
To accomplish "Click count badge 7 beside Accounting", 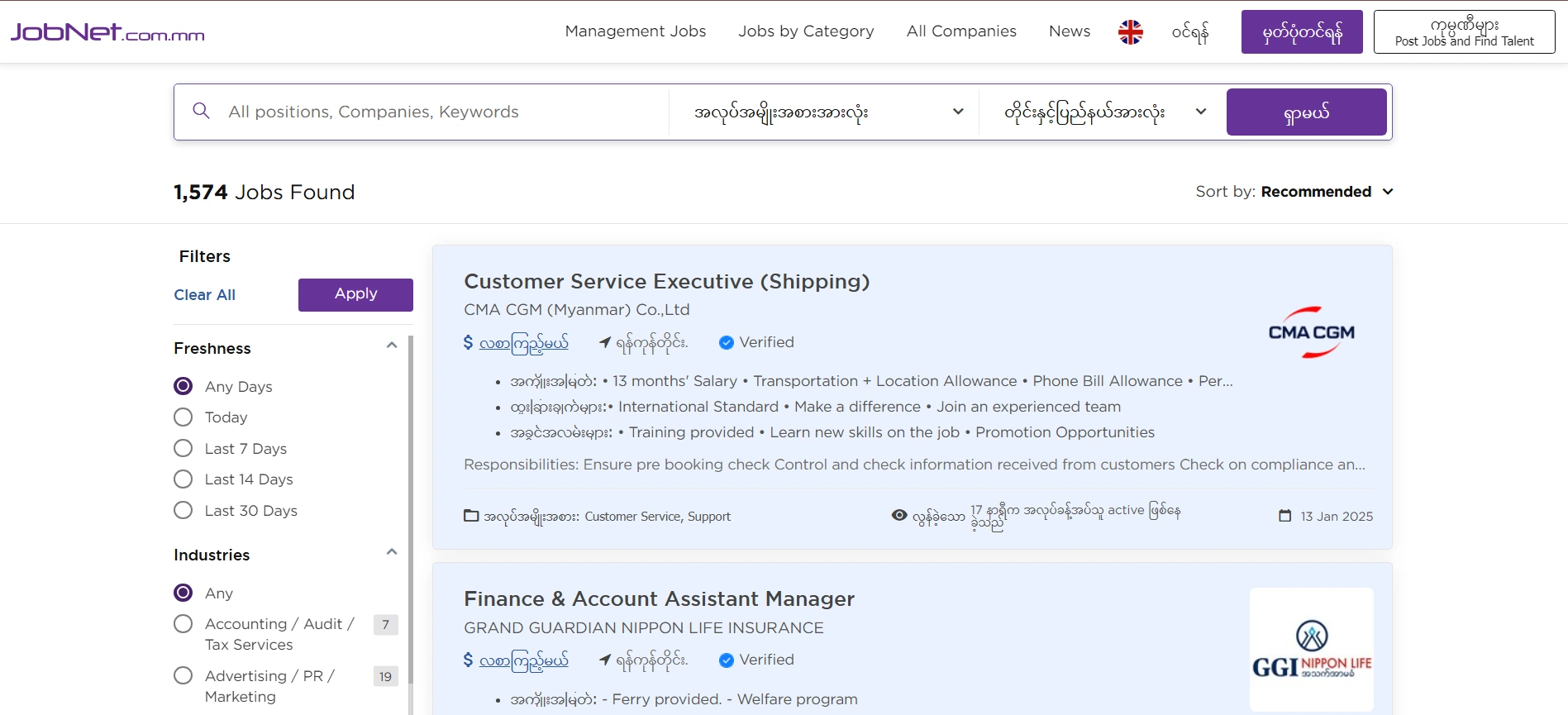I will (385, 625).
